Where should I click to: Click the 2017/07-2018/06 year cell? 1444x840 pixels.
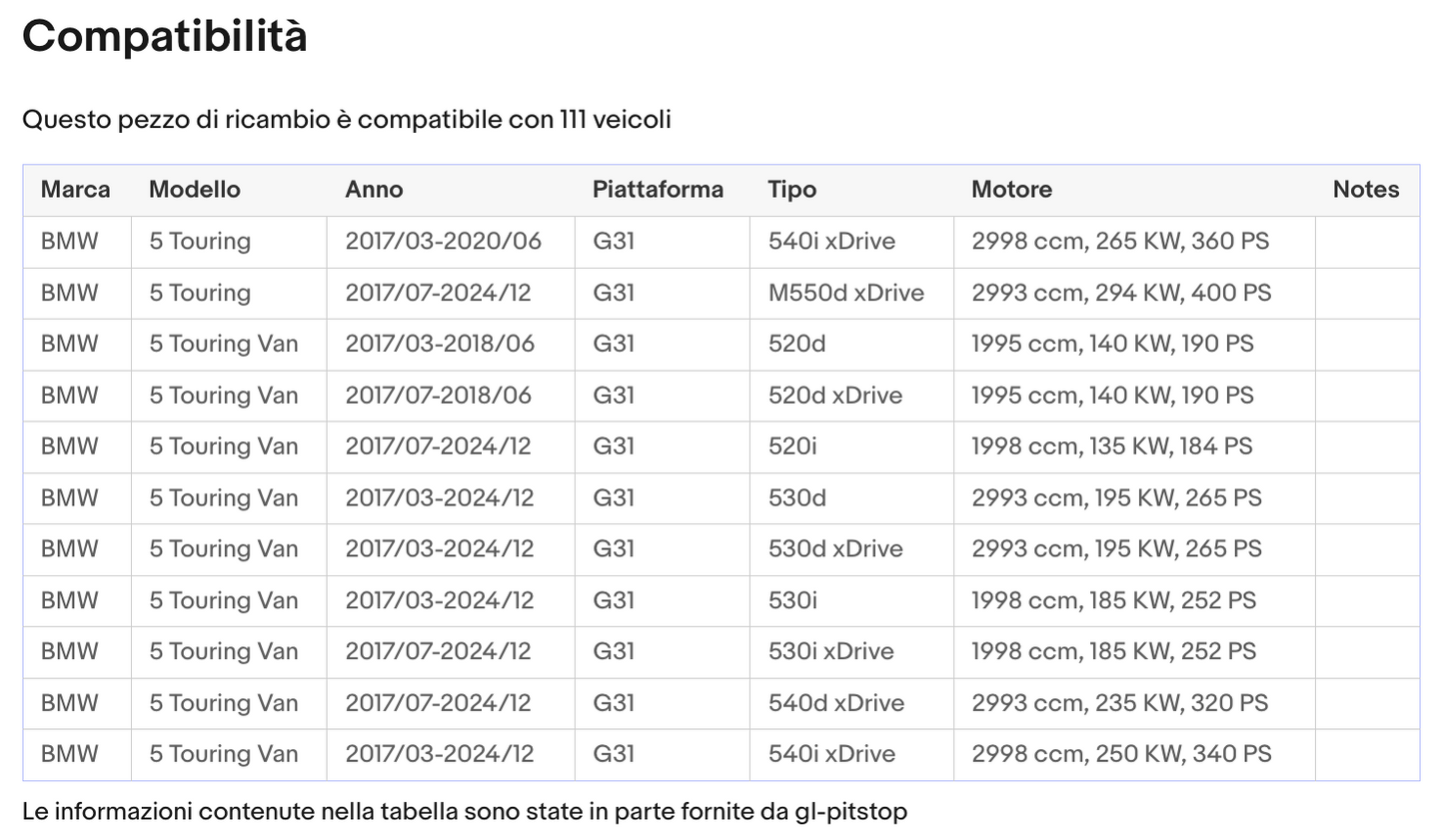coord(438,396)
